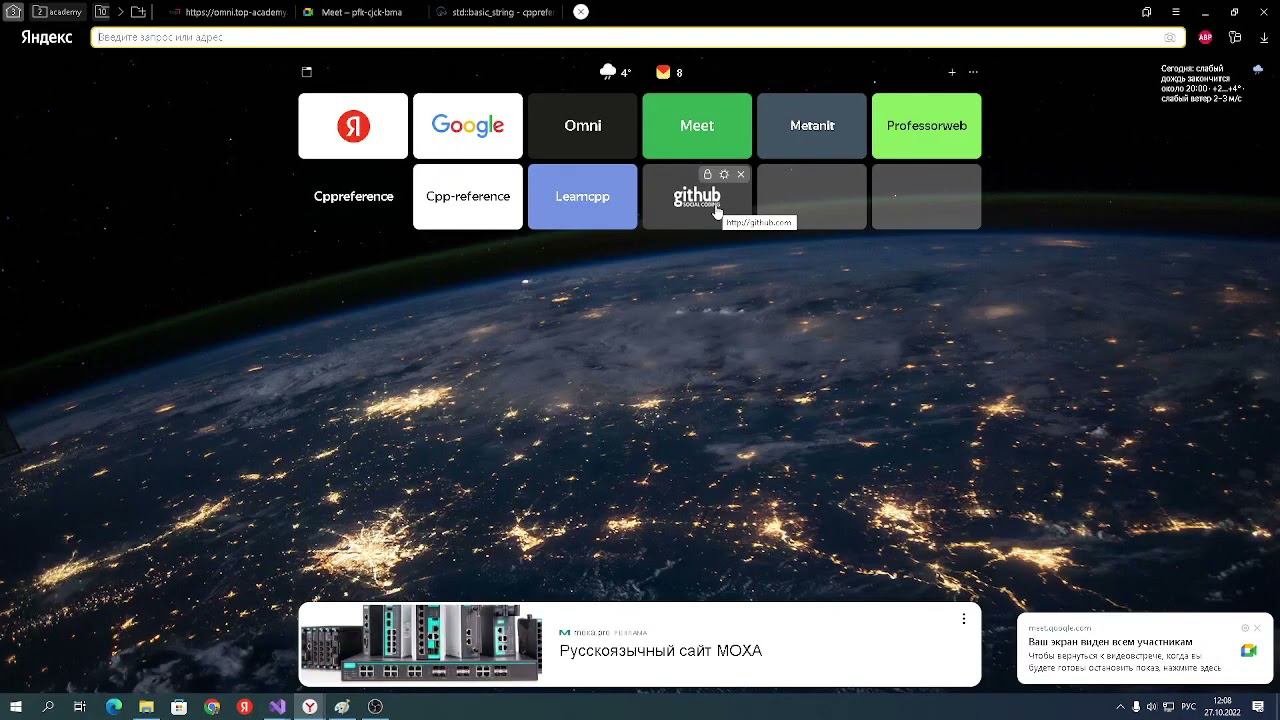
Task: Open the academy tab group
Action: coord(58,12)
